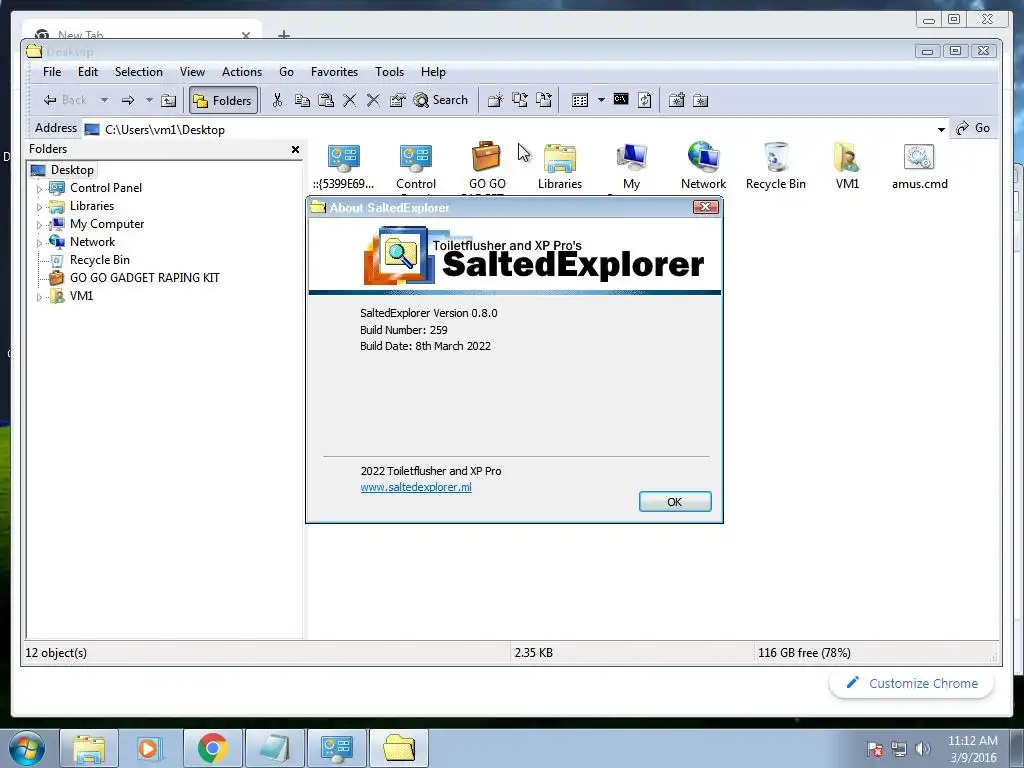The image size is (1024, 768).
Task: Select the Libraries icon in file list
Action: coord(560,167)
